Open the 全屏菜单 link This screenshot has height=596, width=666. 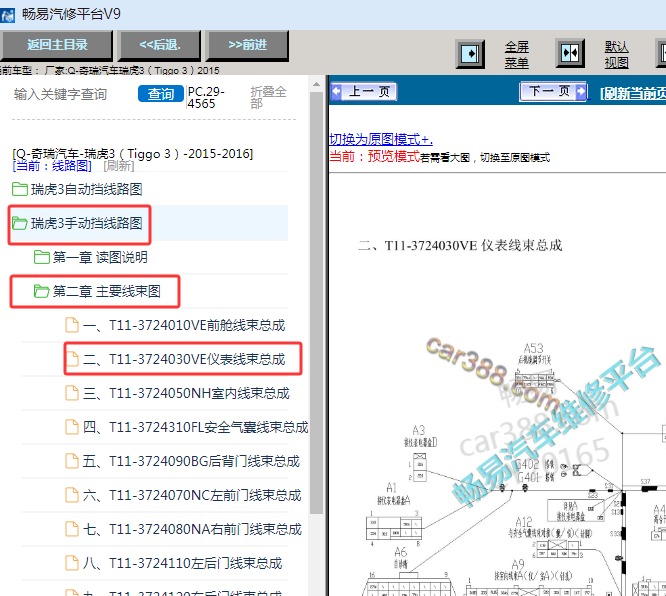[x=516, y=54]
